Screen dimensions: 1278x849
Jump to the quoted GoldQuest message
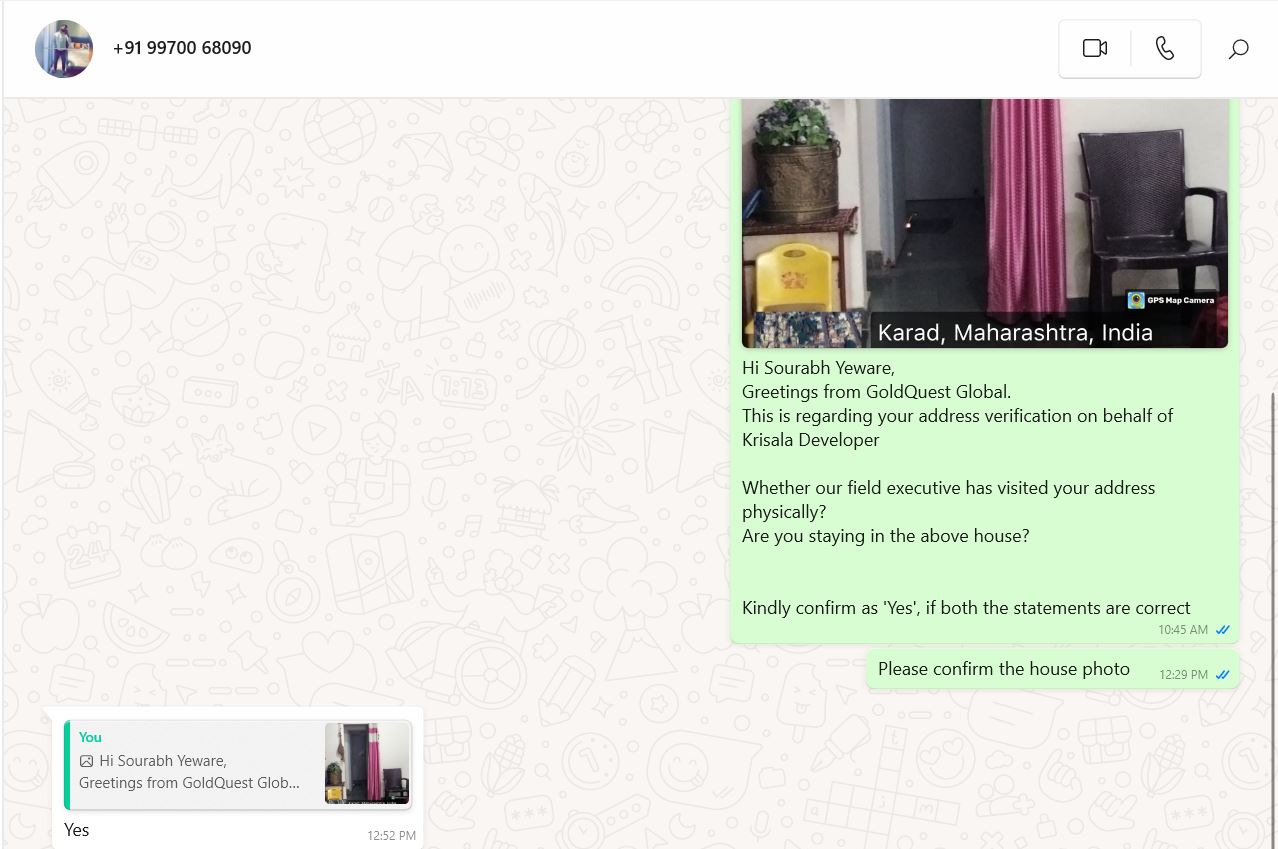point(190,772)
